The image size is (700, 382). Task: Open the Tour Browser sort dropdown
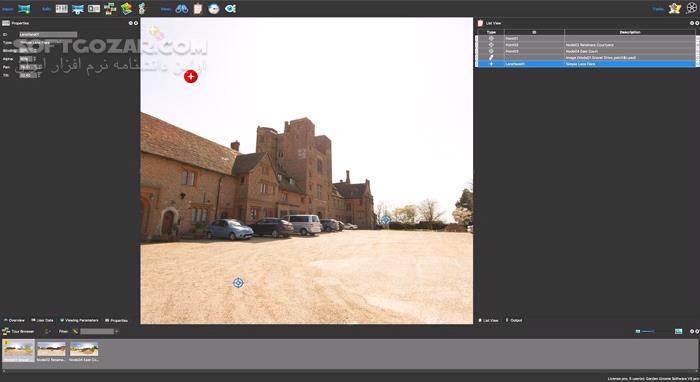pyautogui.click(x=47, y=332)
